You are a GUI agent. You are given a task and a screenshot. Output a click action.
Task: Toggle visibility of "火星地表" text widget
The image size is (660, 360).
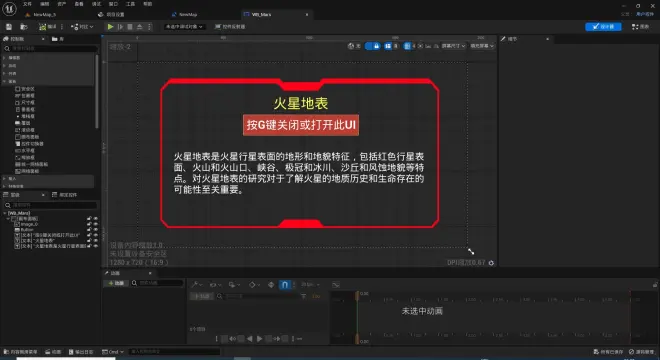coord(96,240)
